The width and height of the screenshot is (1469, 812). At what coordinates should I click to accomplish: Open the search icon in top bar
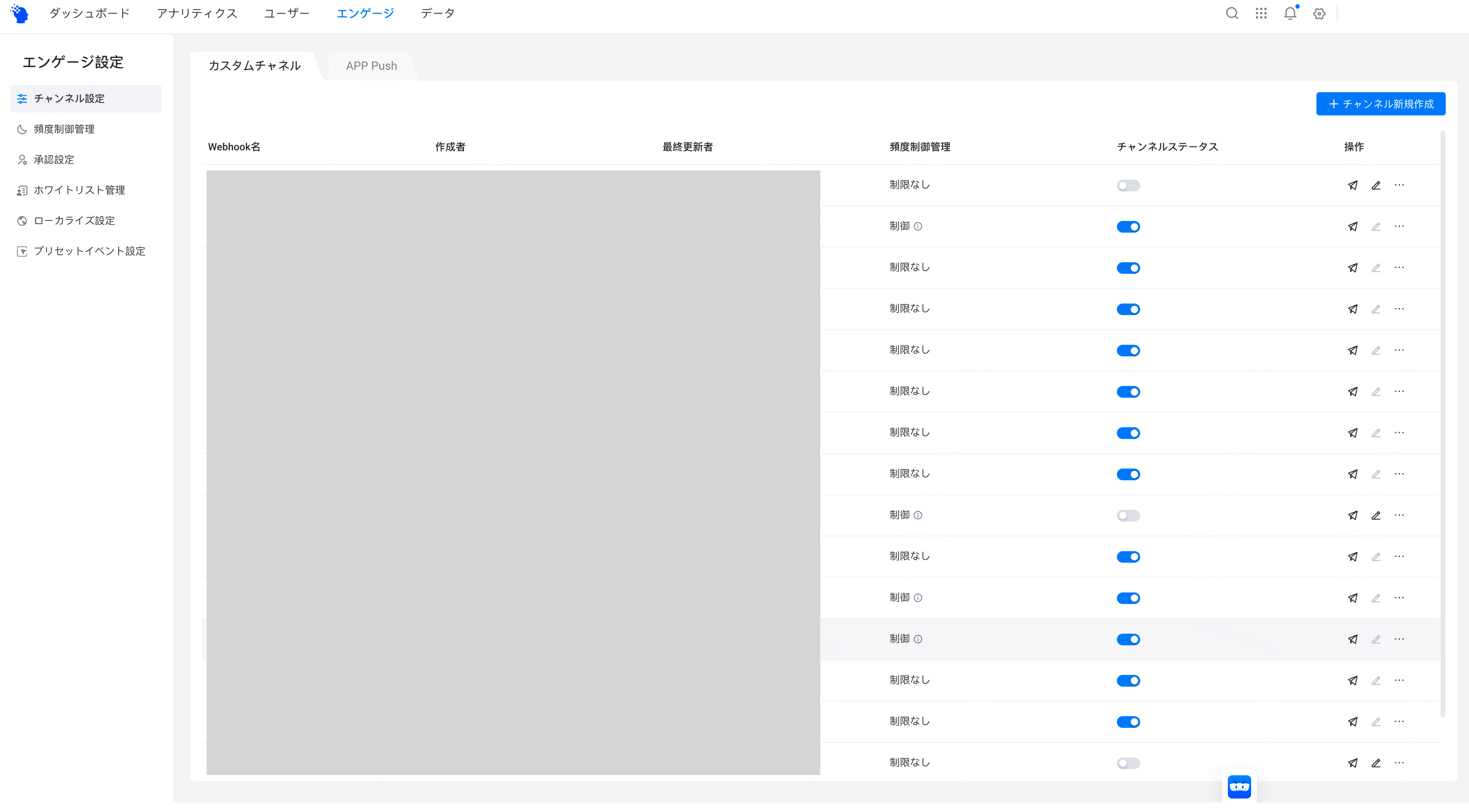click(x=1232, y=13)
